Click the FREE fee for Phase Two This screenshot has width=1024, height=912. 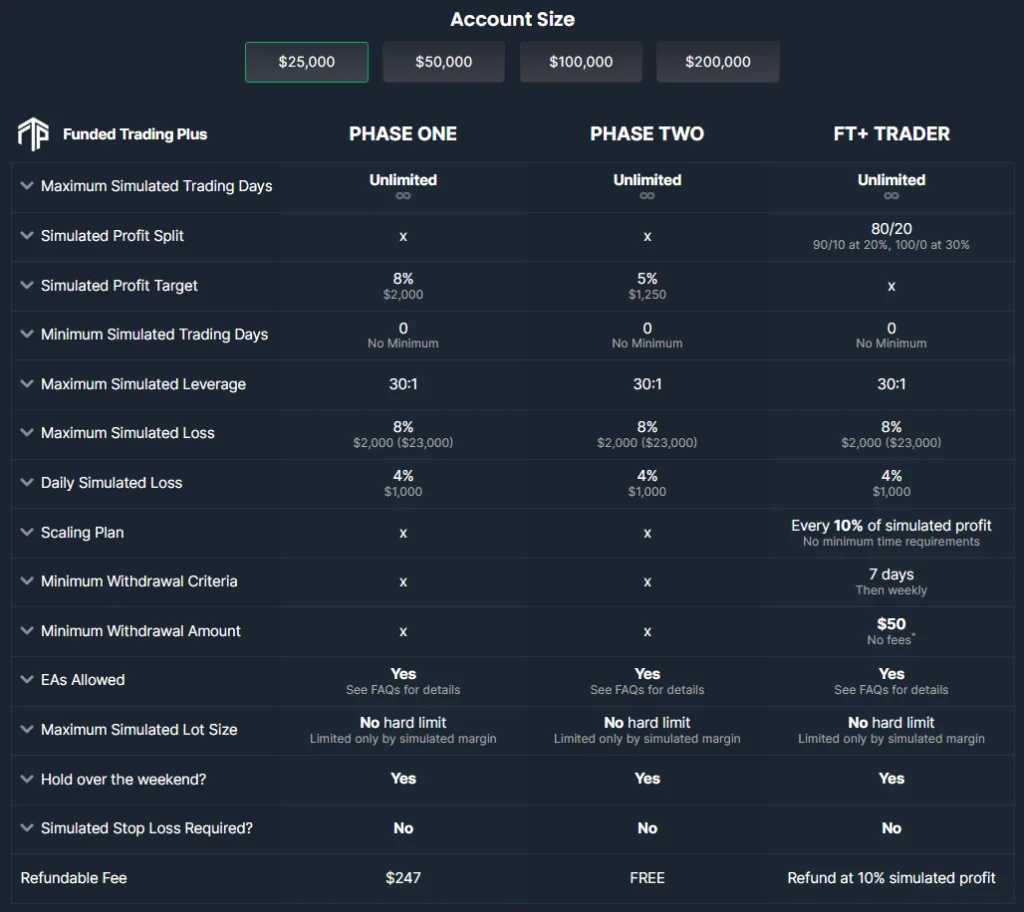pos(647,877)
